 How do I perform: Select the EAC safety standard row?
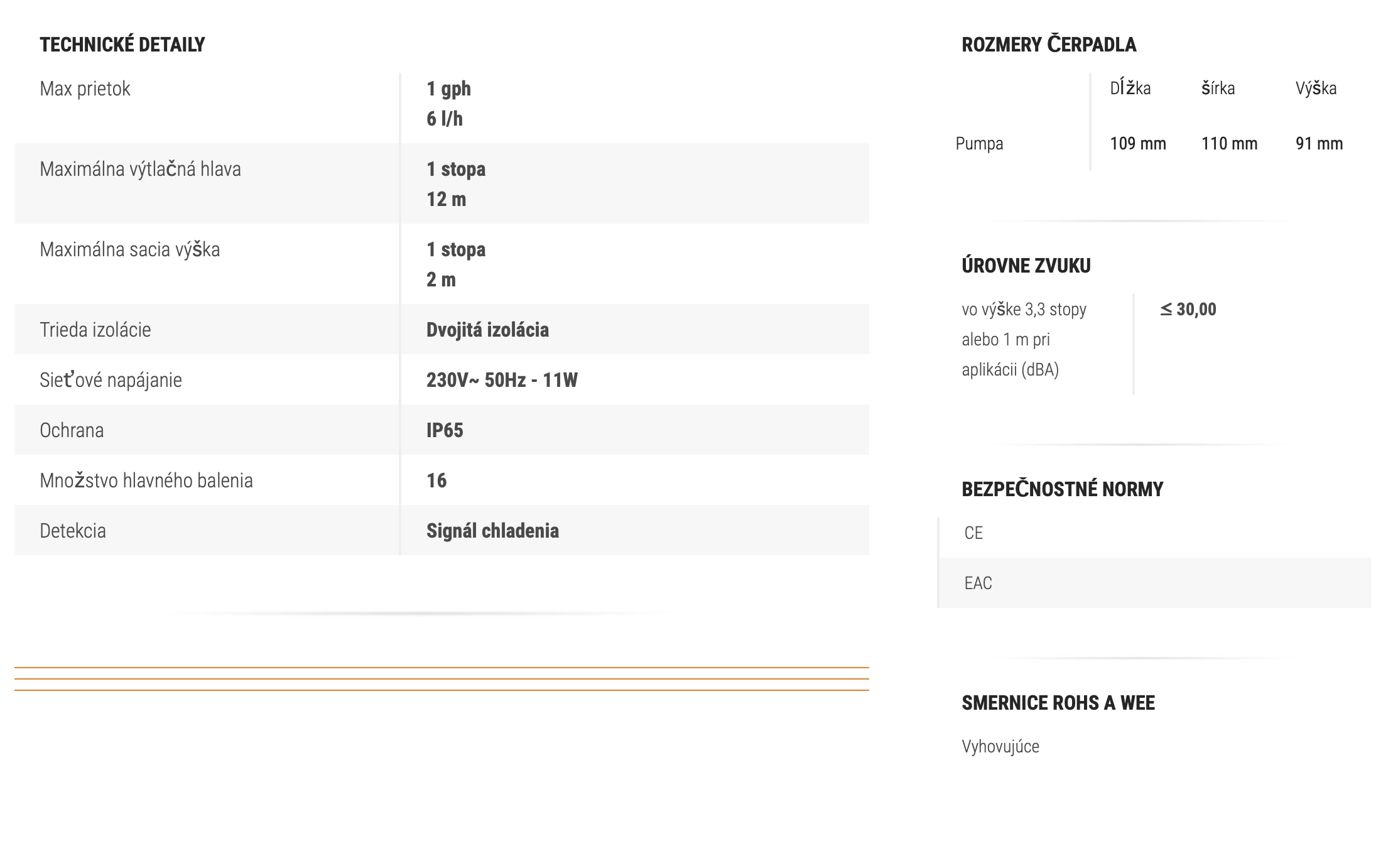click(x=978, y=583)
